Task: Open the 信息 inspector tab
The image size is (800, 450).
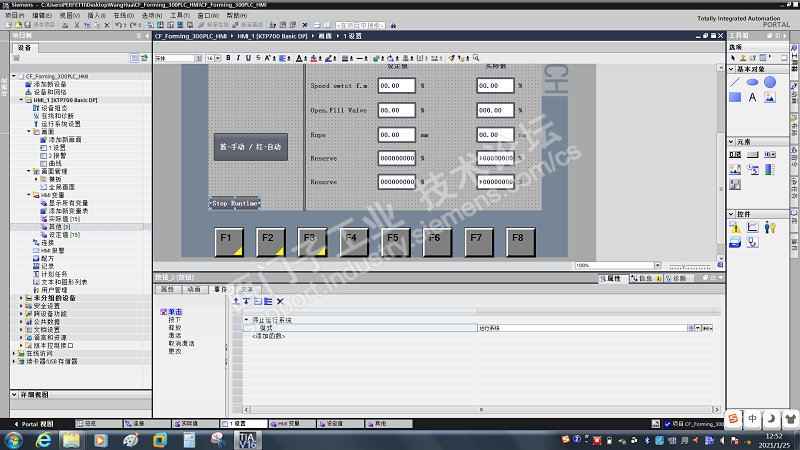Action: [646, 279]
